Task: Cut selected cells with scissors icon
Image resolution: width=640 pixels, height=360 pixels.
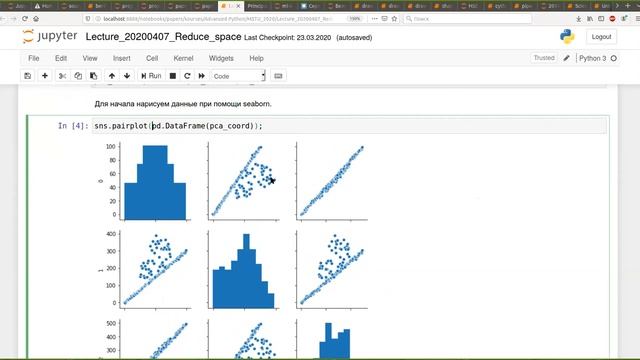Action: pos(62,76)
